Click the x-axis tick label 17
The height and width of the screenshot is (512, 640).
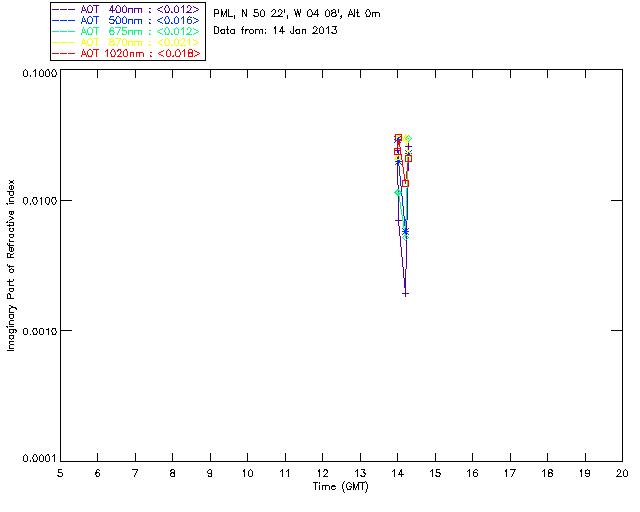510,474
